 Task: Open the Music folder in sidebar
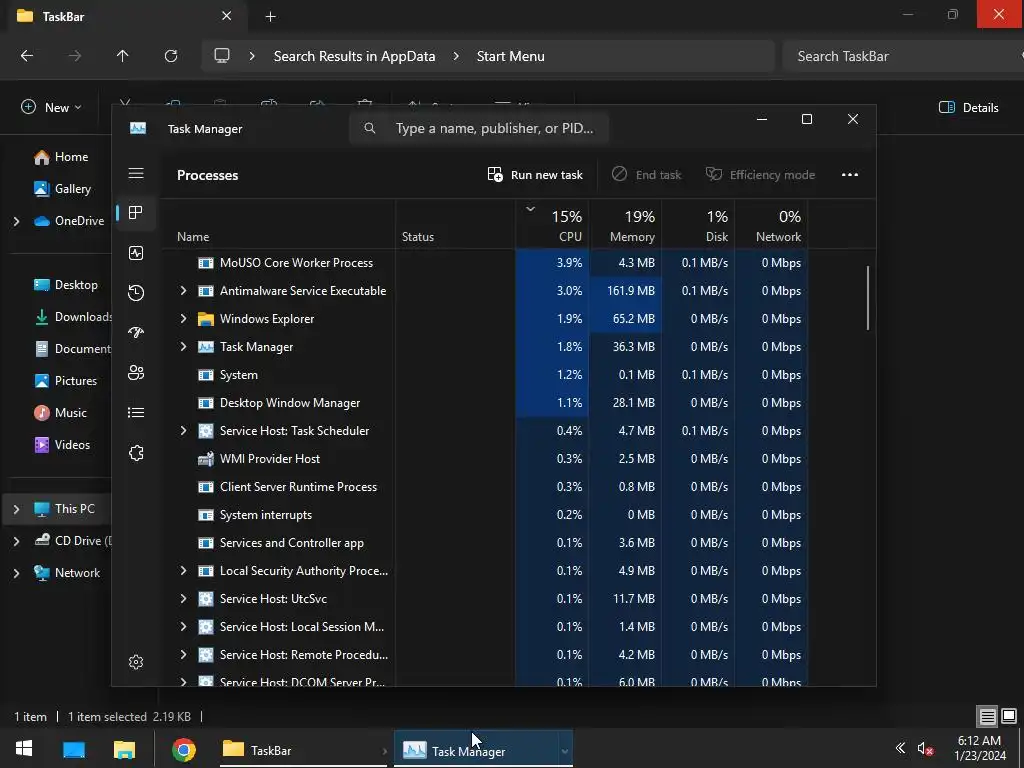61,413
